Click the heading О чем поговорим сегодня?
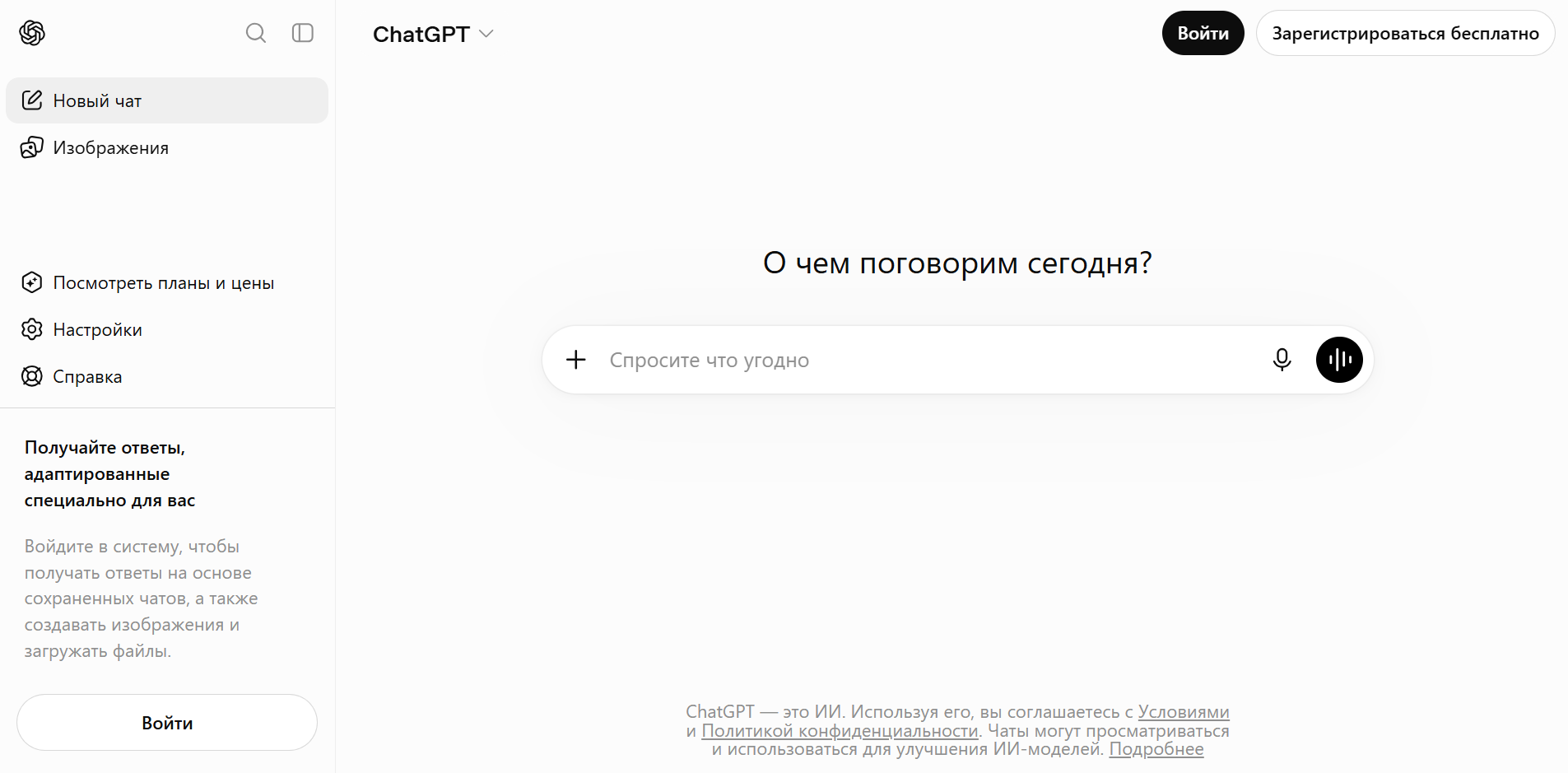The width and height of the screenshot is (1568, 773). point(957,263)
